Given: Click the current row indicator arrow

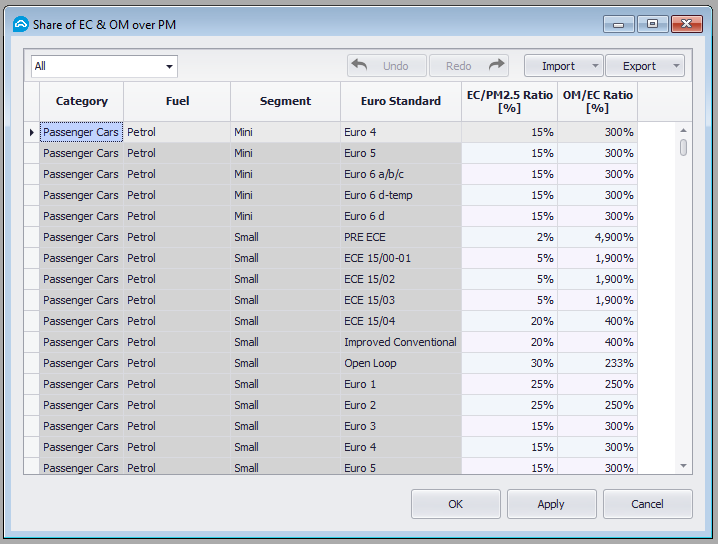Looking at the screenshot, I should (x=32, y=132).
